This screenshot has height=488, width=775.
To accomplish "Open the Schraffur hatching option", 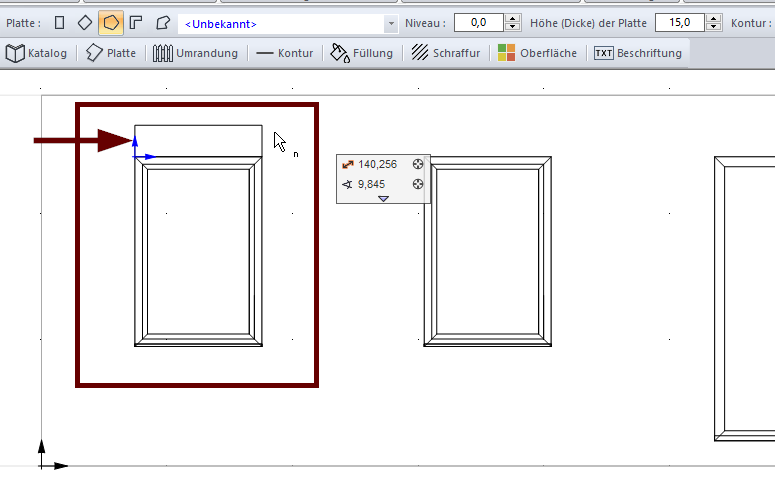I will pos(445,53).
